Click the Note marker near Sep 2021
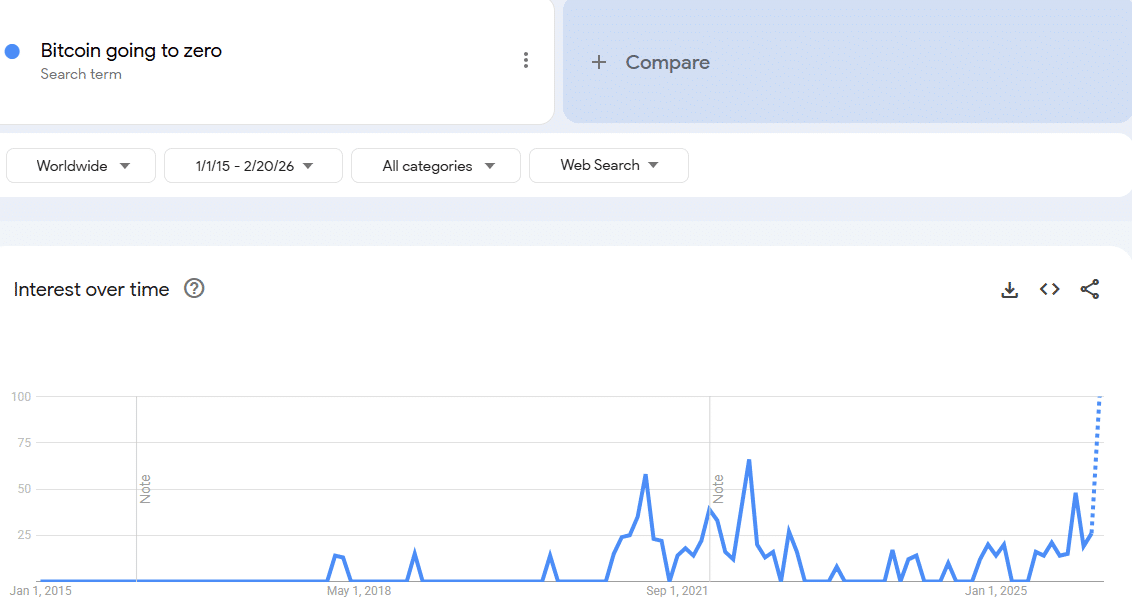This screenshot has width=1132, height=609. click(718, 489)
